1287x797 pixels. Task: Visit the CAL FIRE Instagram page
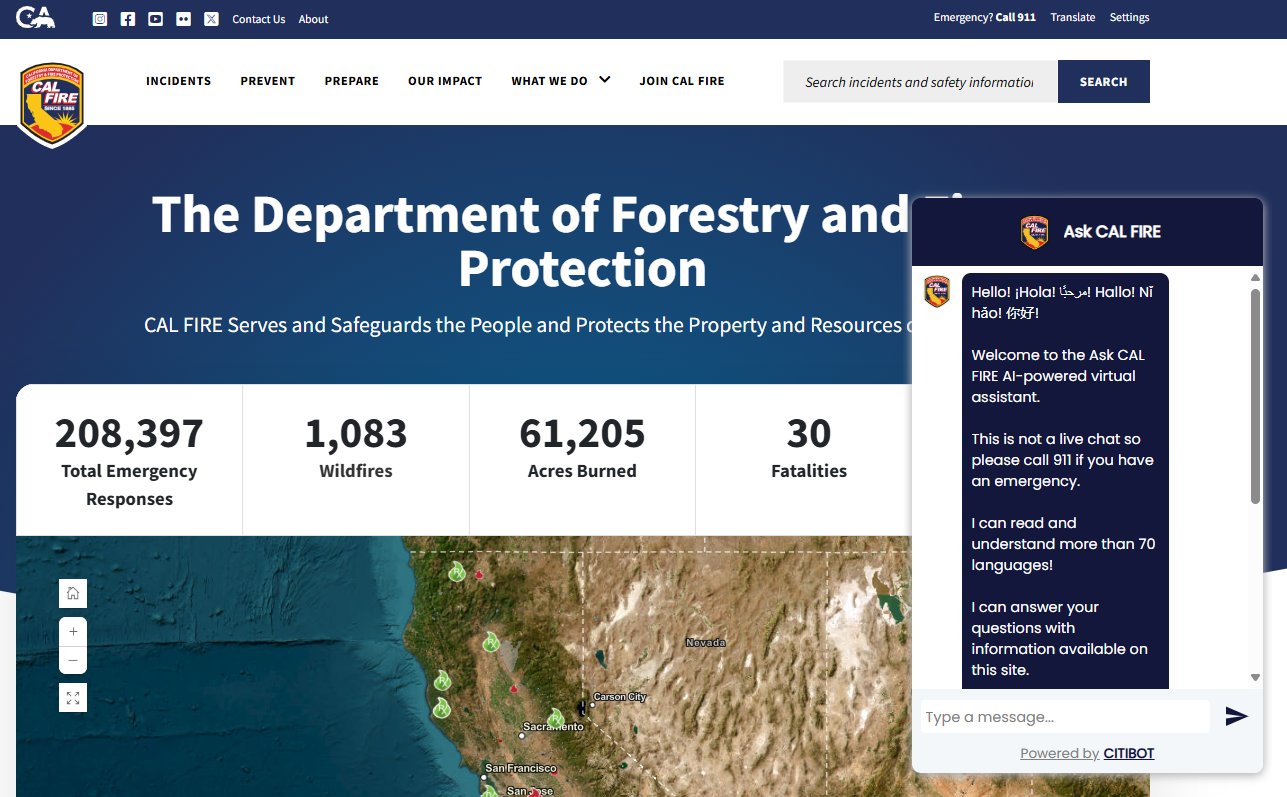coord(100,19)
